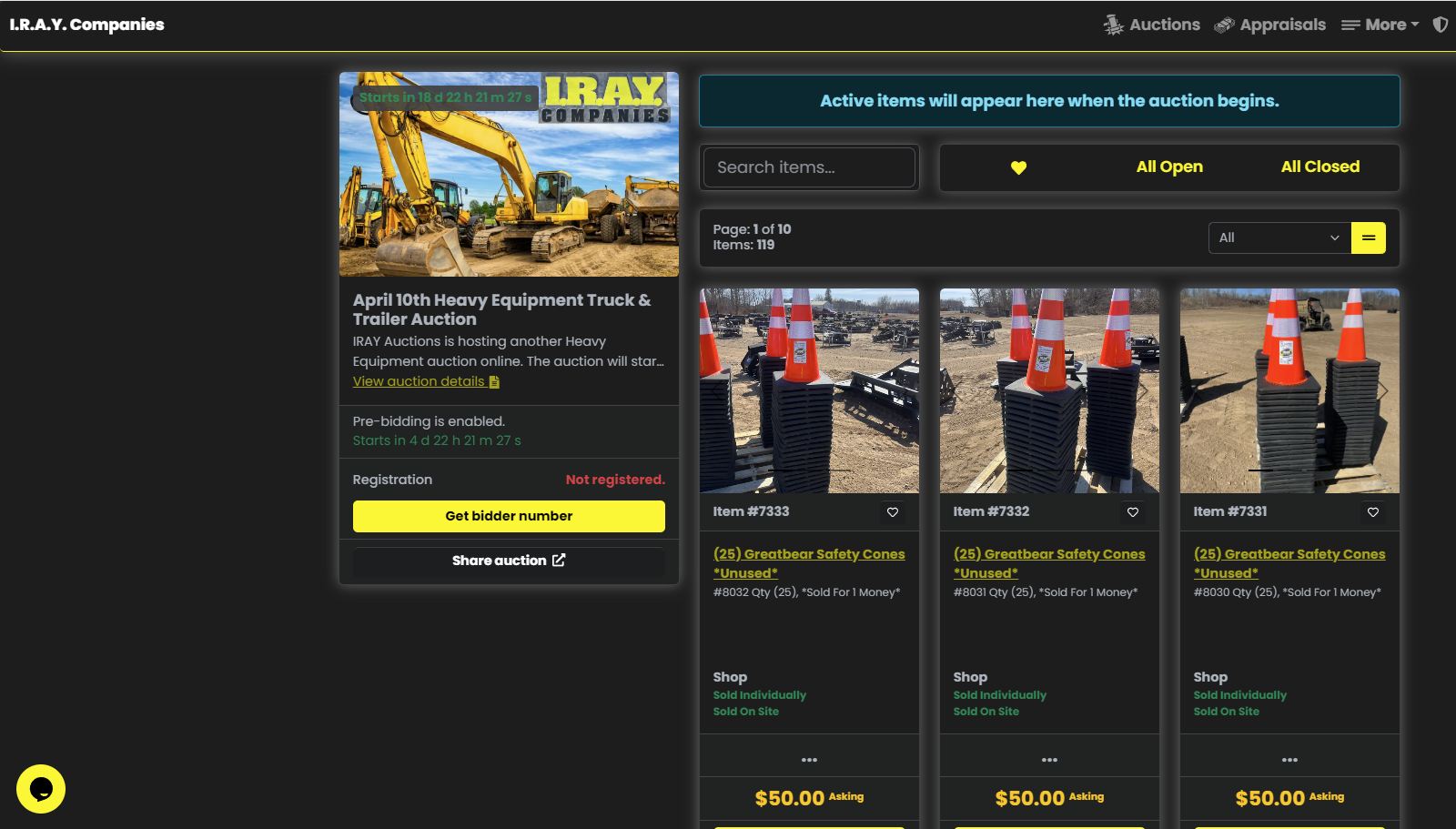This screenshot has height=829, width=1456.
Task: Click the Page 1 of 10 indicator
Action: point(752,229)
